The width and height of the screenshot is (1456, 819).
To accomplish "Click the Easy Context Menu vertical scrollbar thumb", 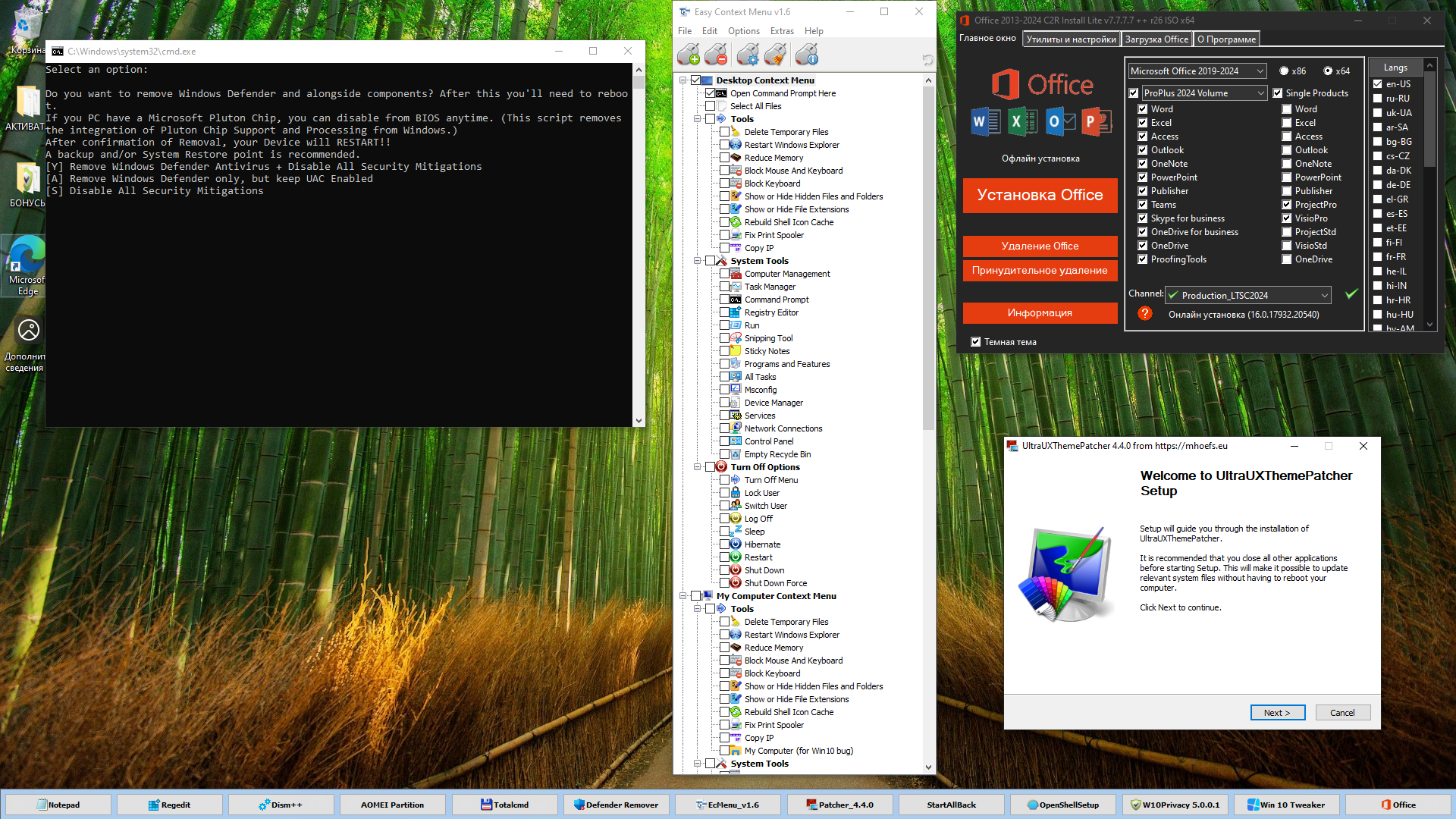I will pyautogui.click(x=928, y=258).
